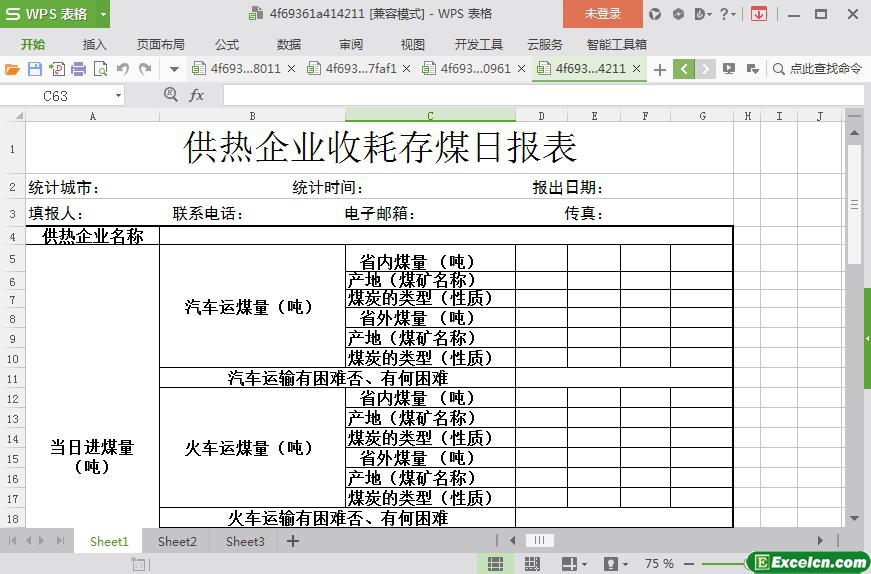Click the Redo arrow
The height and width of the screenshot is (574, 871).
pos(145,69)
